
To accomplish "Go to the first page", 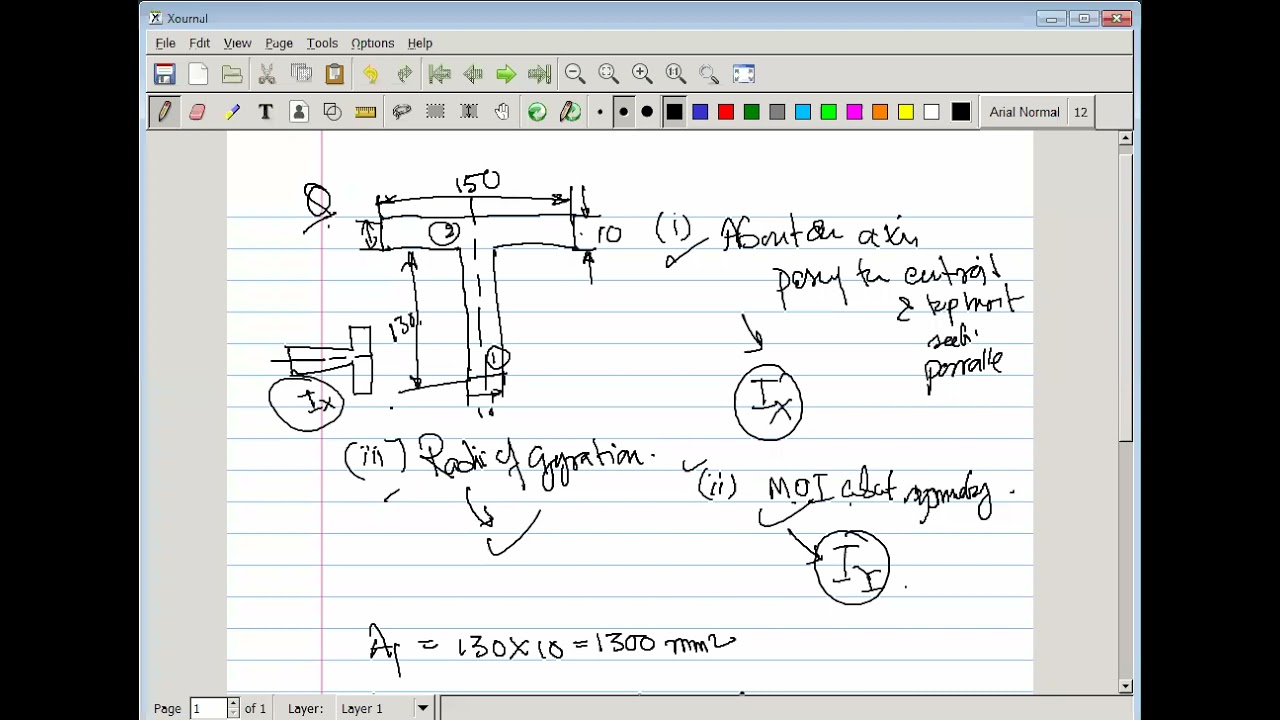I will click(439, 73).
